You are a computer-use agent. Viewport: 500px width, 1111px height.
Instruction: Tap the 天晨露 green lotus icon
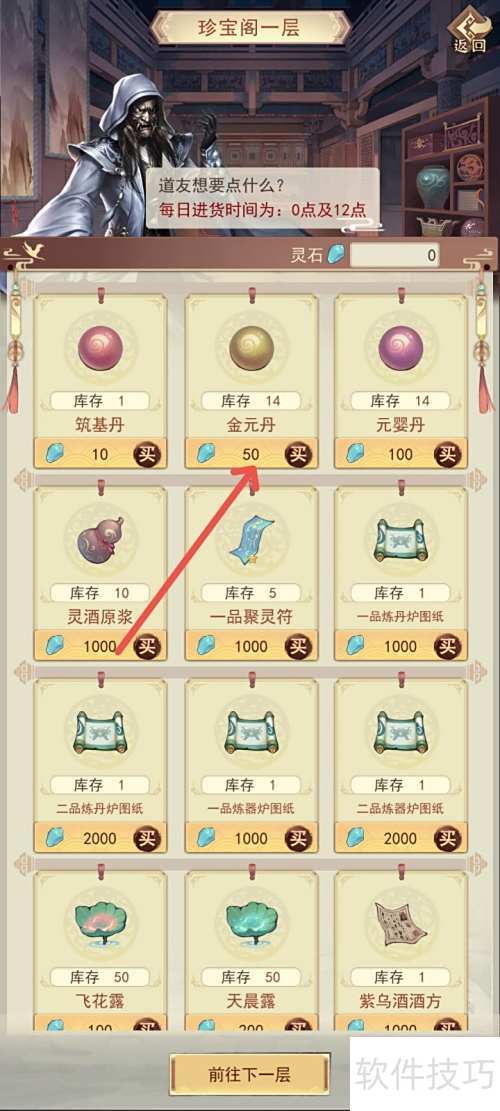251,925
